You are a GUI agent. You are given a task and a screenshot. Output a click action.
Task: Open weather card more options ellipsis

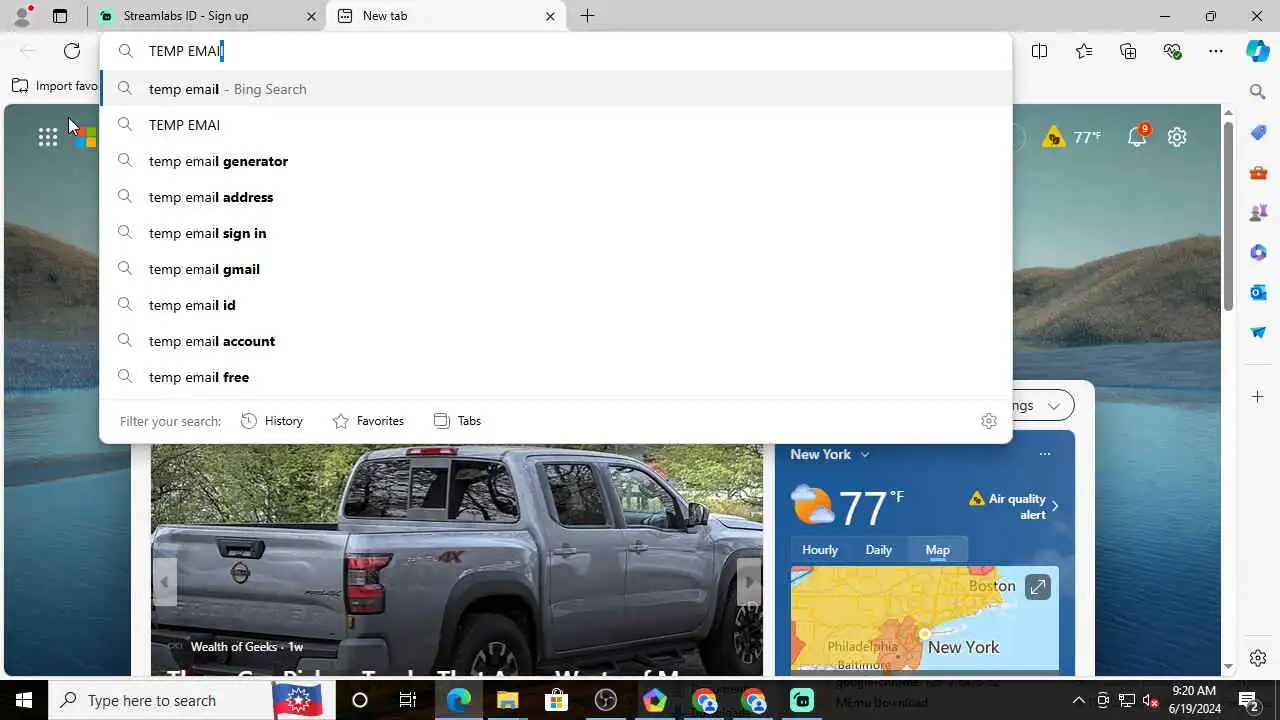pyautogui.click(x=1044, y=454)
